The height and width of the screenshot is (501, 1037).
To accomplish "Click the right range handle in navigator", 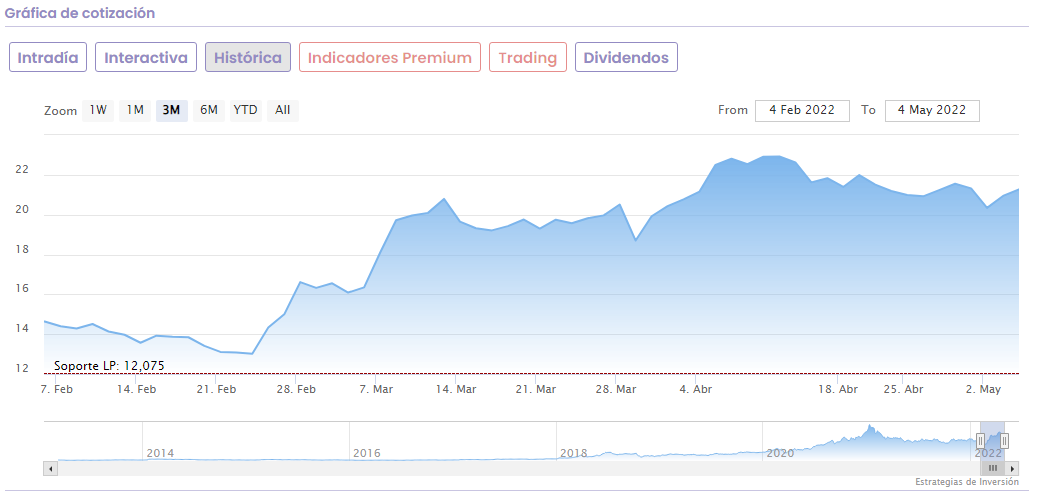I will click(1004, 441).
